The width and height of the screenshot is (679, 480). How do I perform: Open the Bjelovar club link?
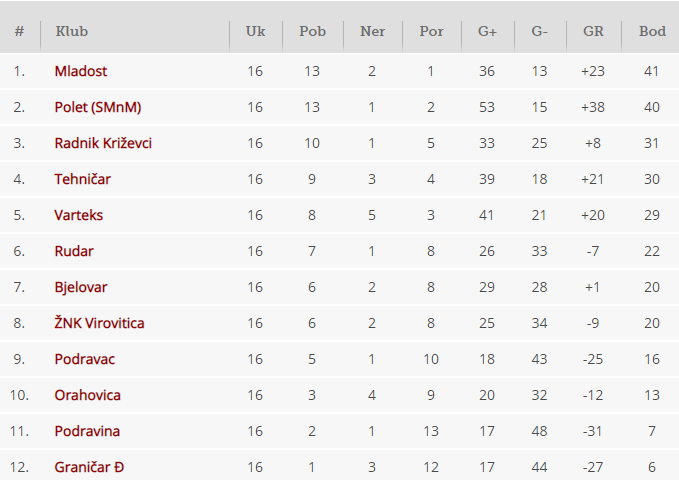81,287
